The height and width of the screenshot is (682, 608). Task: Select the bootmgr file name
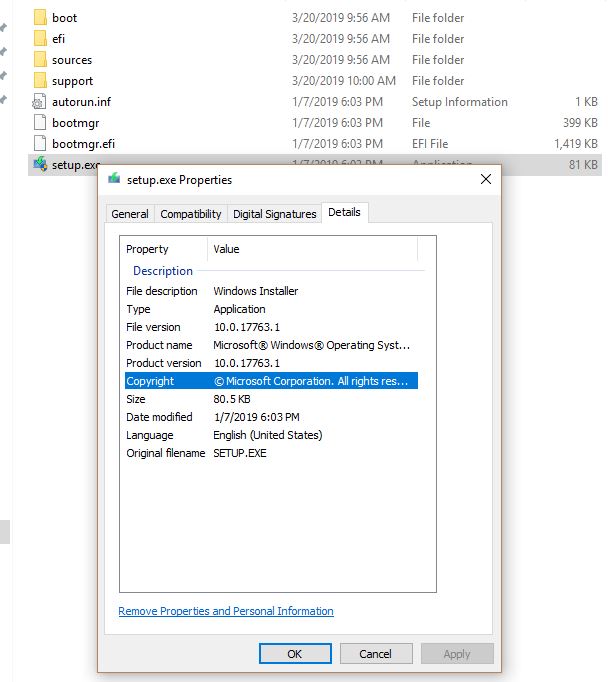click(76, 123)
